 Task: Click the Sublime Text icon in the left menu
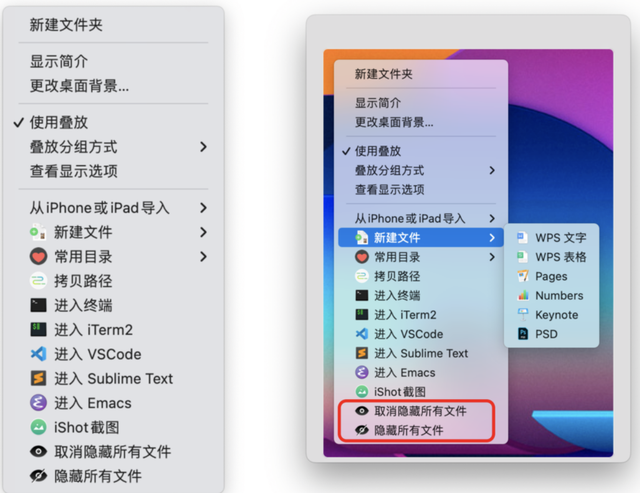click(39, 379)
